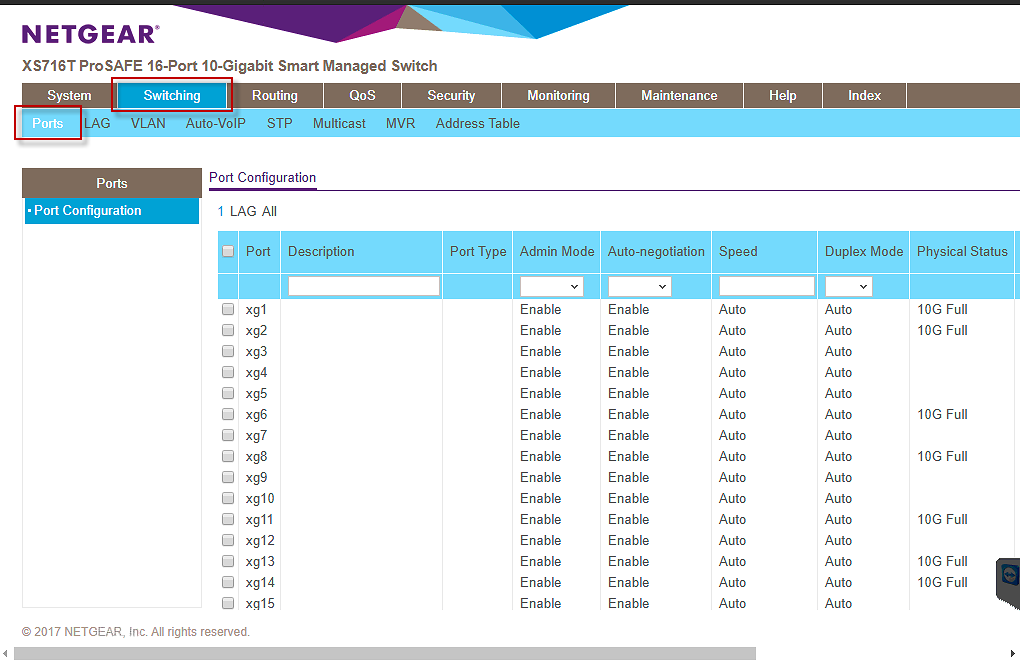Open the Auto-VoIP submenu
The width and height of the screenshot is (1020, 660).
[x=215, y=124]
